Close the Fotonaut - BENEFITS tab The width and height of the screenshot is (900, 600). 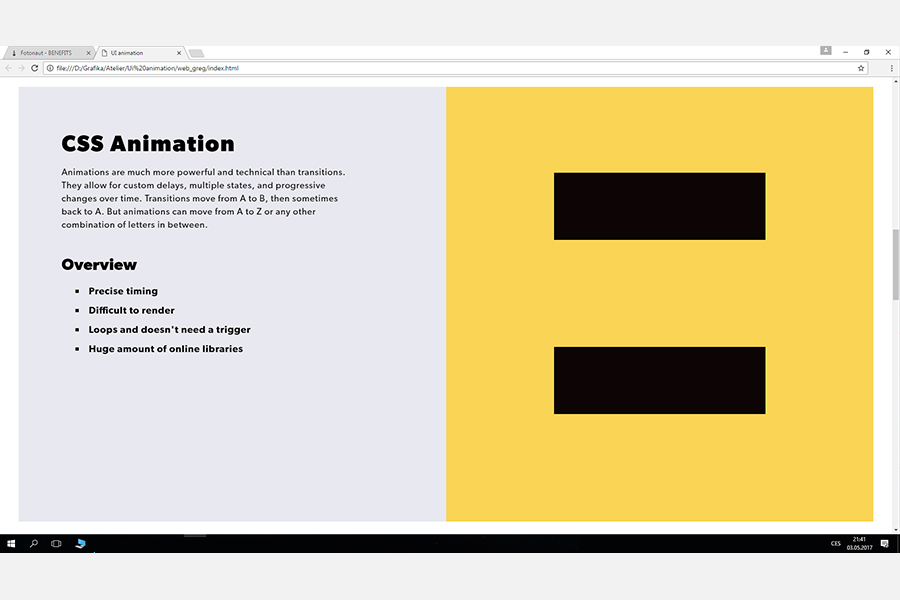tap(89, 53)
